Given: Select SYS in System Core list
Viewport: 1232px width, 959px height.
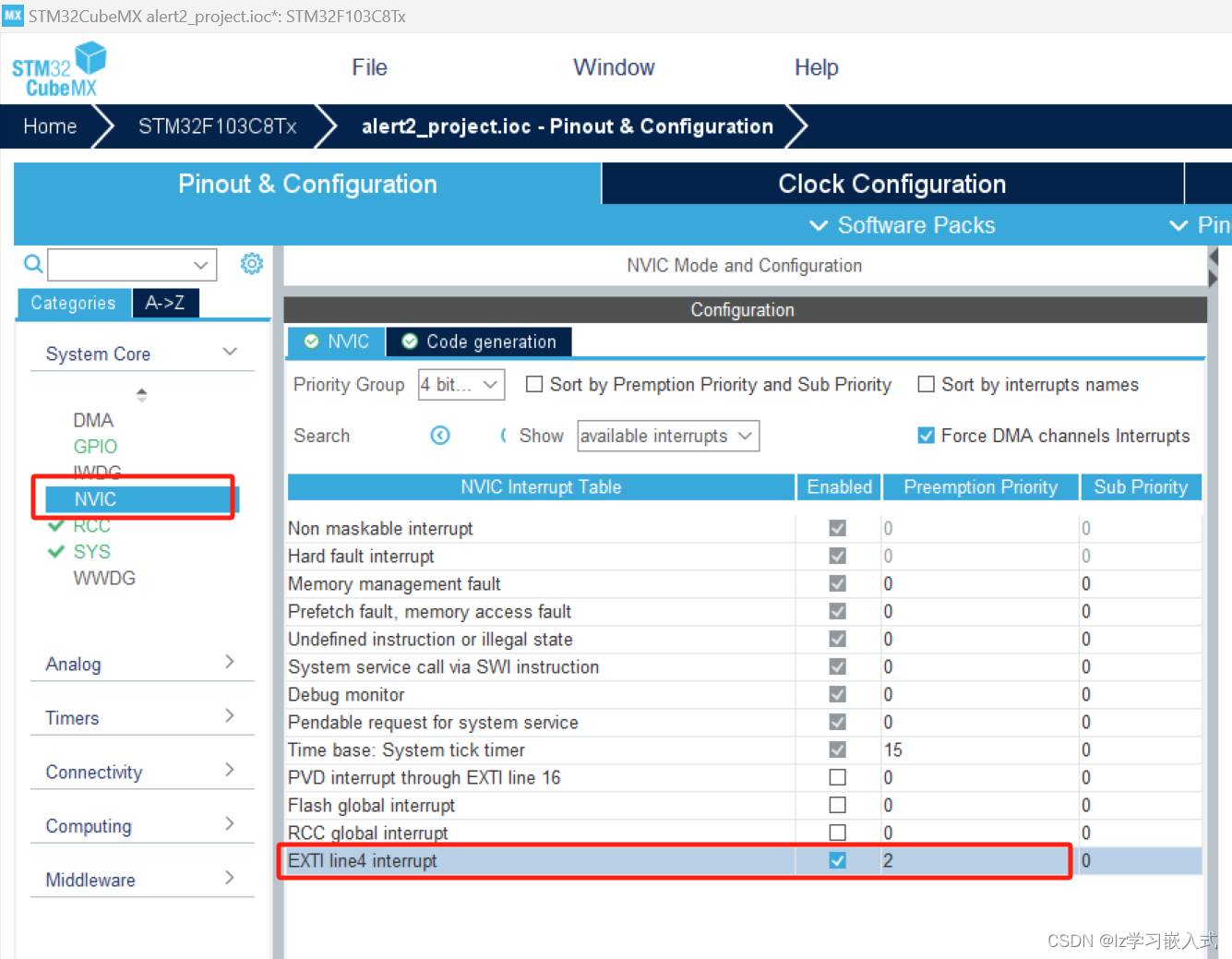Looking at the screenshot, I should point(91,551).
